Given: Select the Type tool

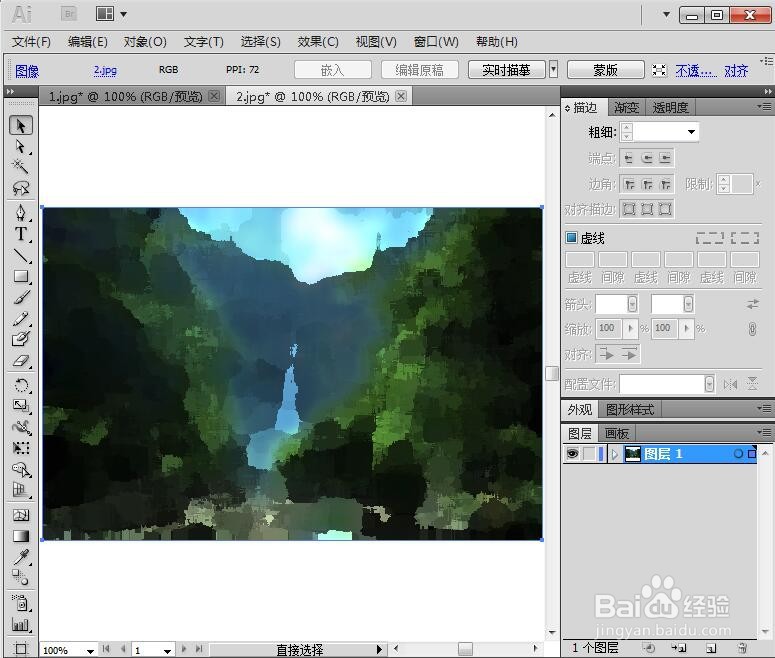Looking at the screenshot, I should click(21, 234).
